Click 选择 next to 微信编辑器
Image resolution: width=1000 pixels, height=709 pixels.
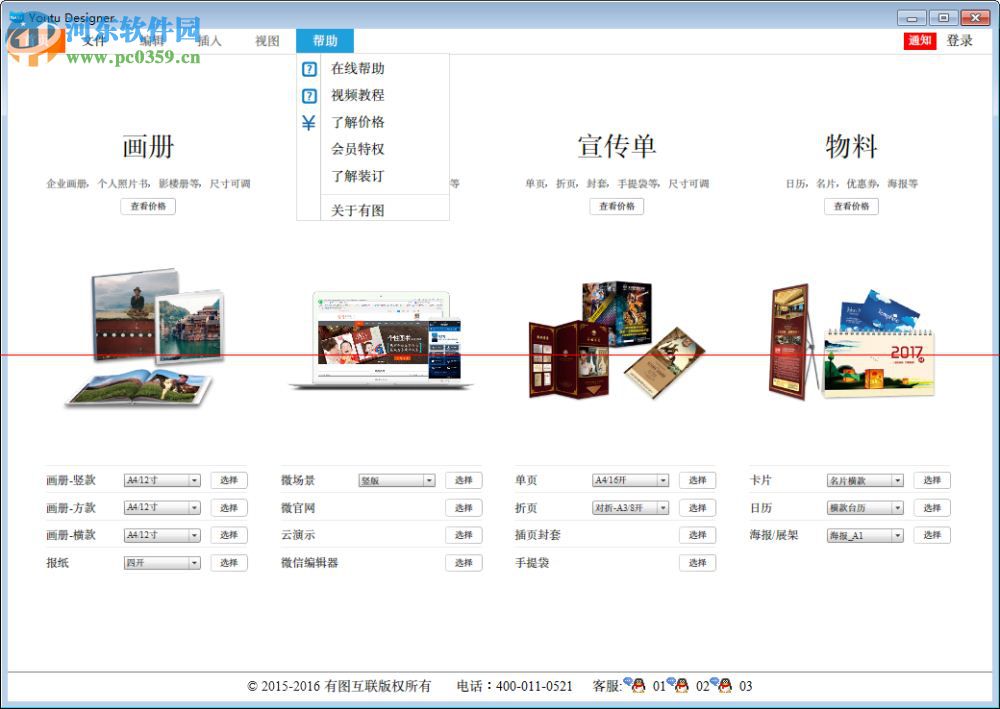(463, 563)
